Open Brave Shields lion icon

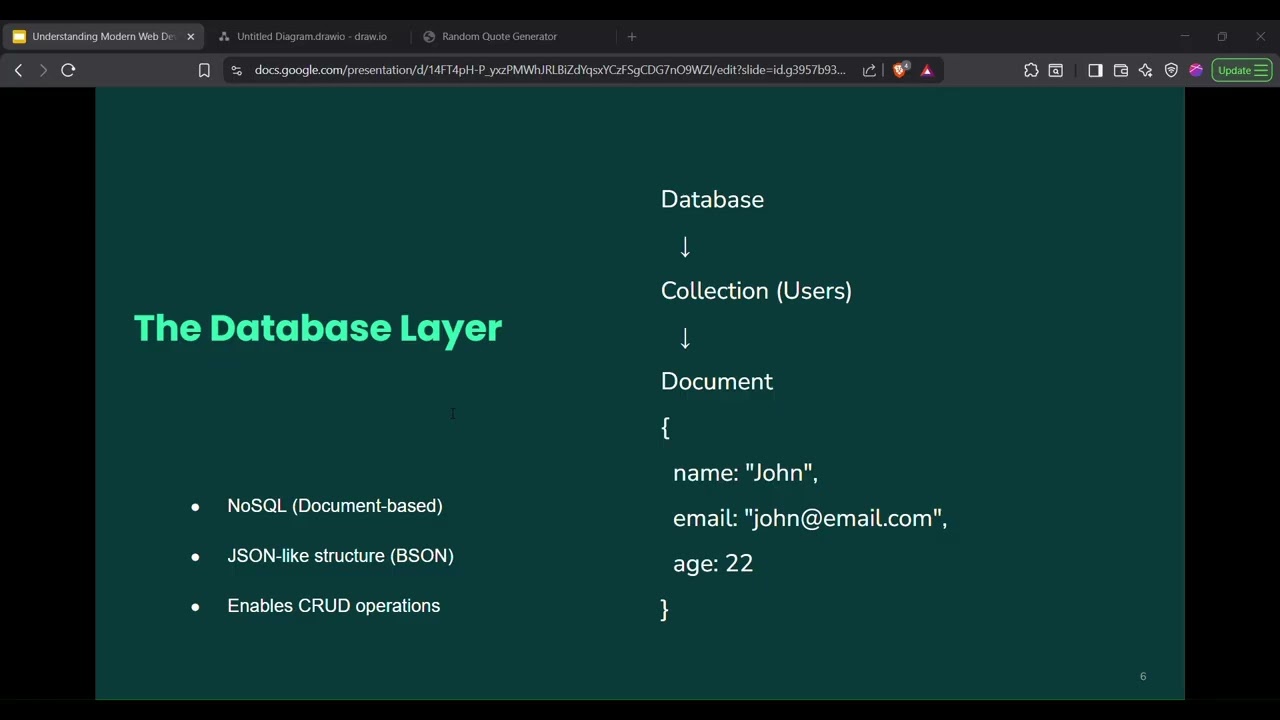900,70
